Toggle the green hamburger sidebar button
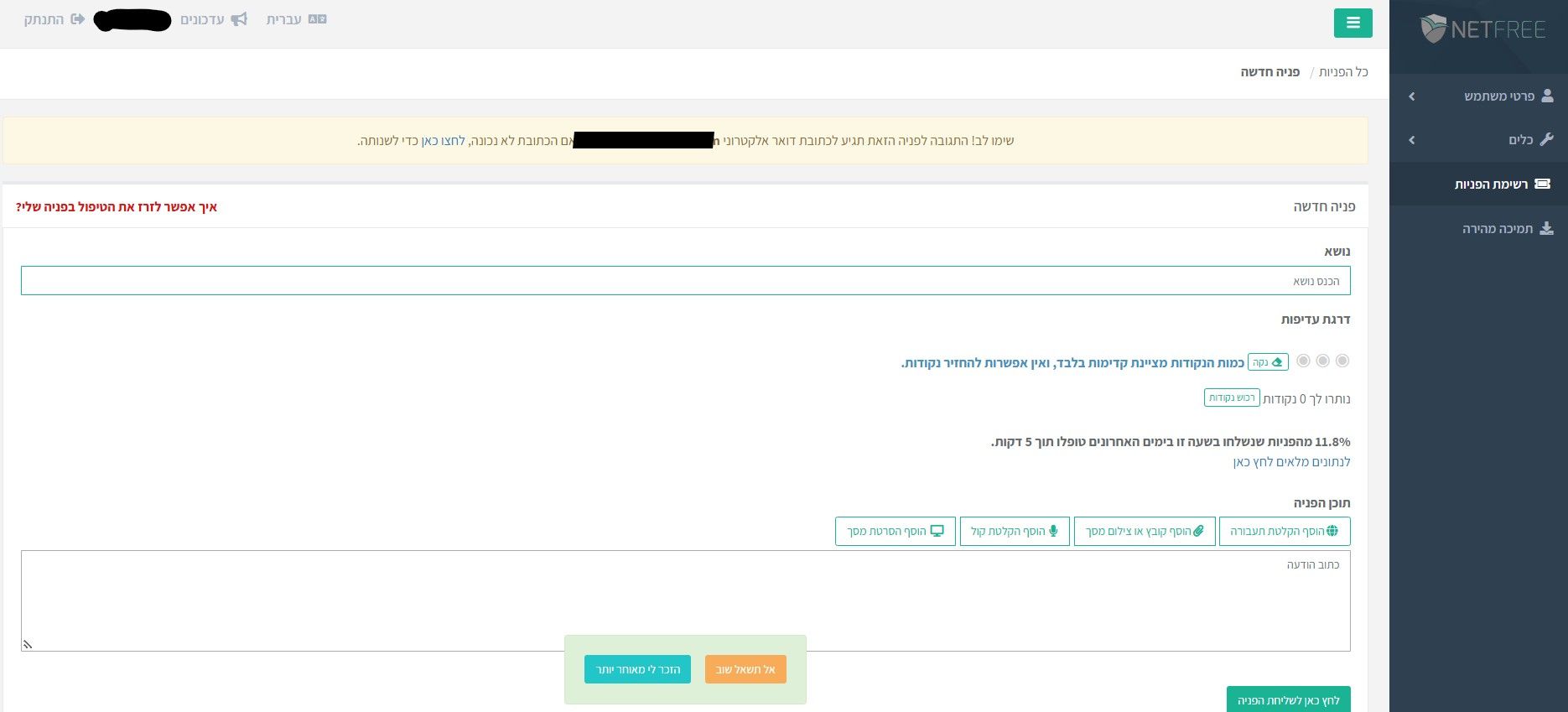 coord(1353,23)
